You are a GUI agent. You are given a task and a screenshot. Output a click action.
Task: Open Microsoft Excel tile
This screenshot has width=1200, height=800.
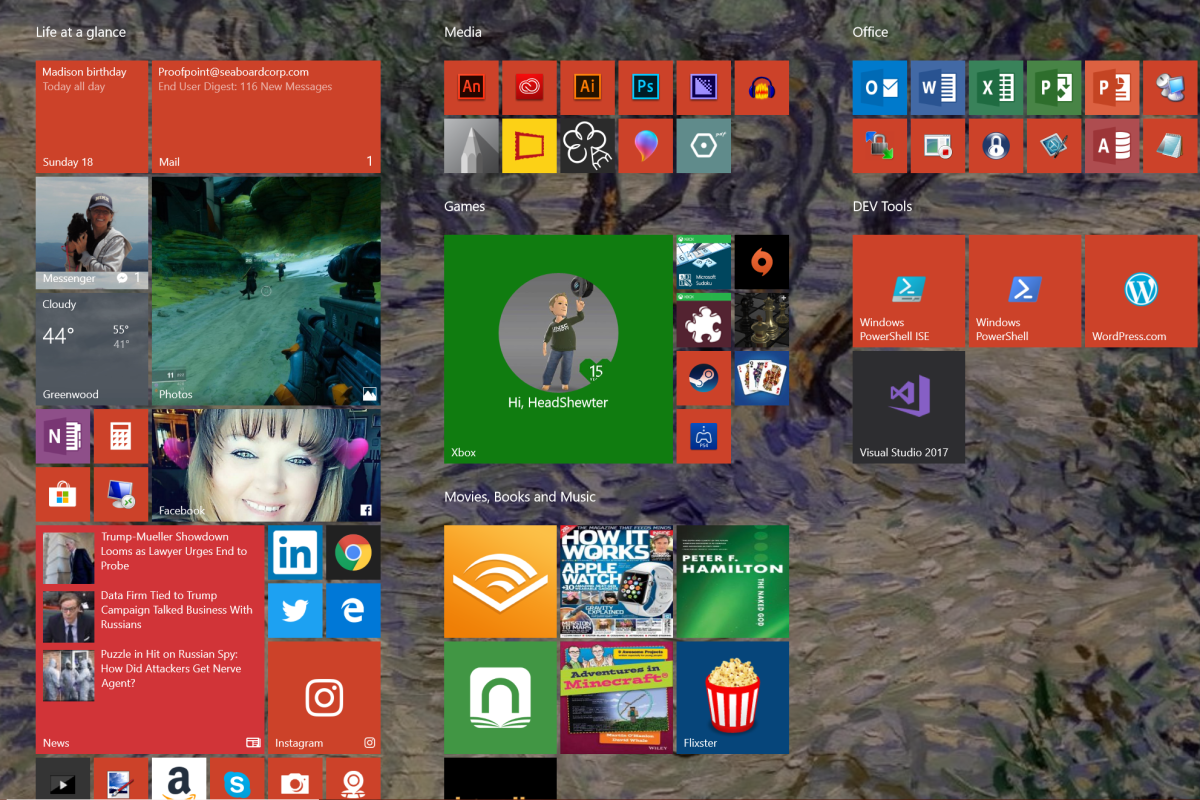[995, 88]
